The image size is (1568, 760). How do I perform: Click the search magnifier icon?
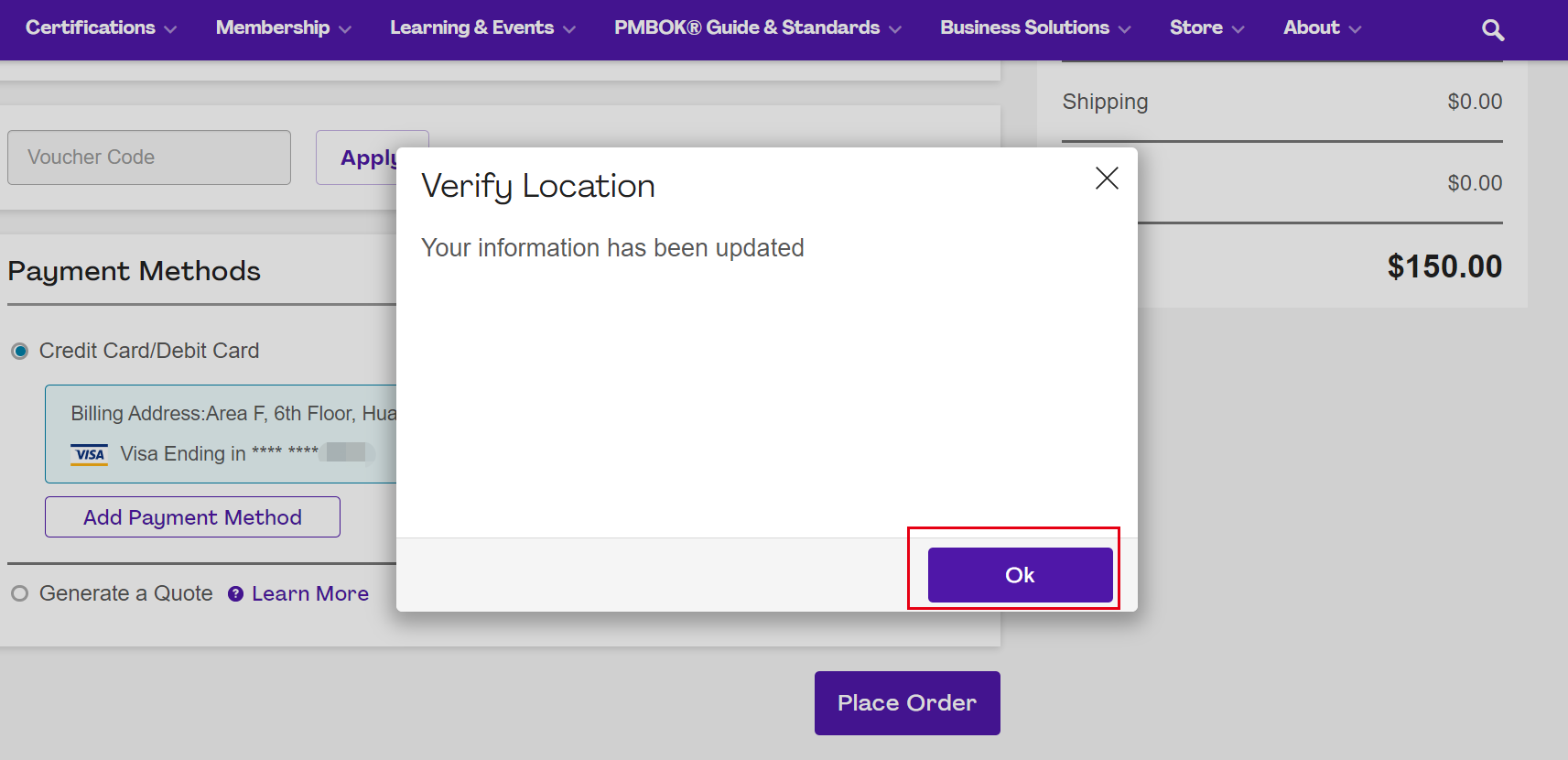point(1492,30)
